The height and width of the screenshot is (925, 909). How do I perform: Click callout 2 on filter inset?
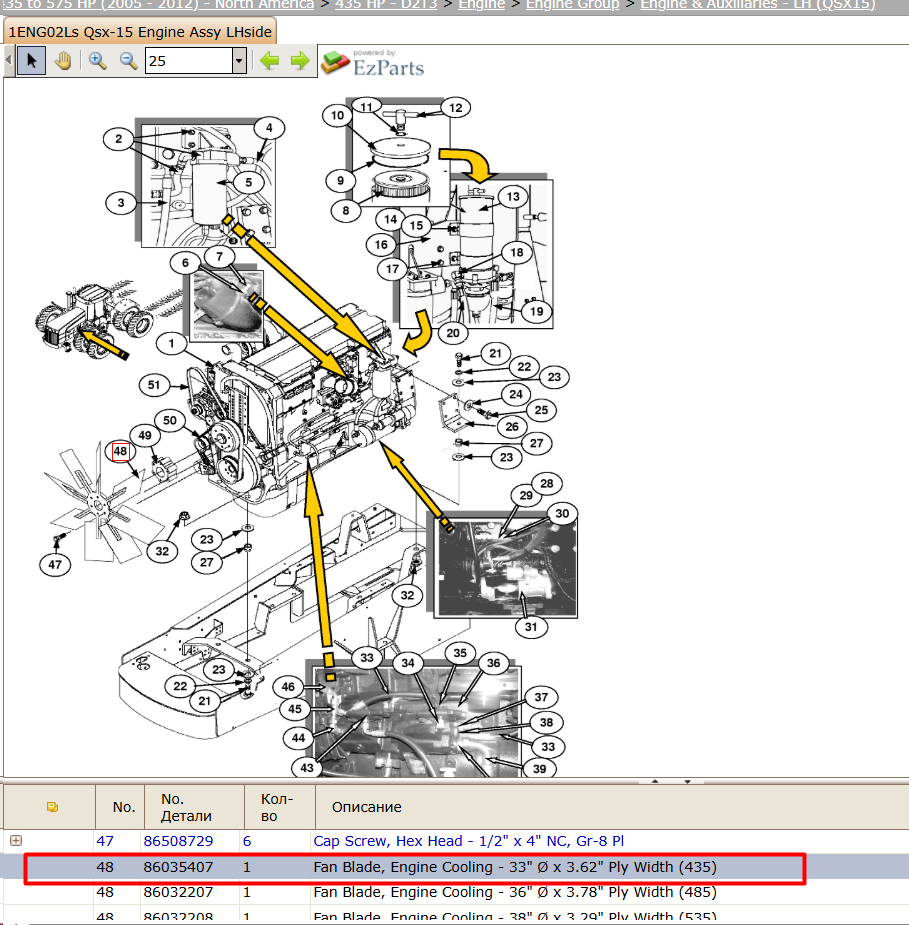(118, 139)
